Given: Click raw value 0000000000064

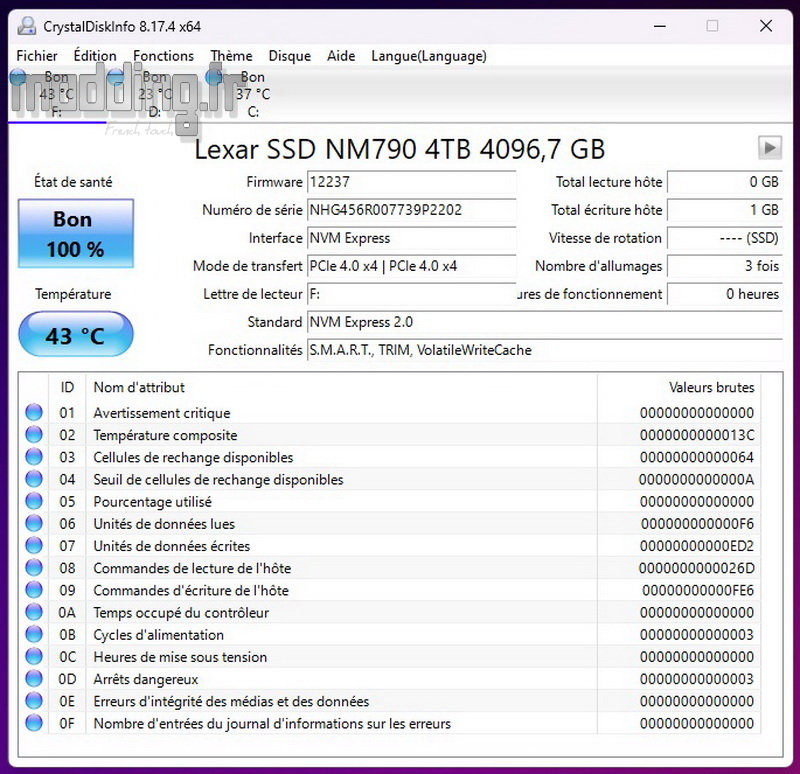Looking at the screenshot, I should pyautogui.click(x=697, y=457).
